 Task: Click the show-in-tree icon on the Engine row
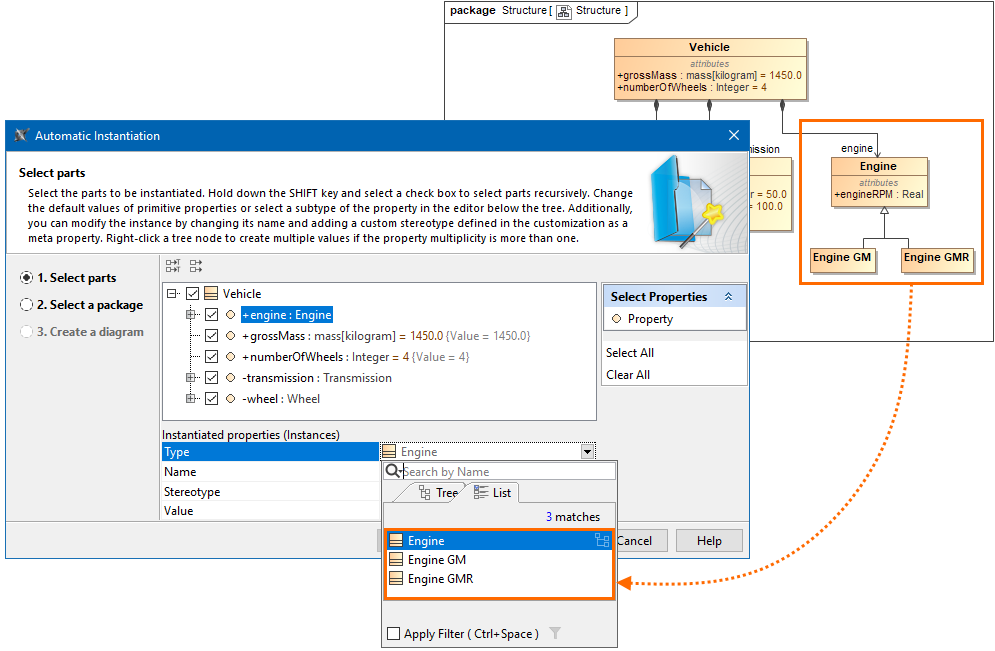602,540
